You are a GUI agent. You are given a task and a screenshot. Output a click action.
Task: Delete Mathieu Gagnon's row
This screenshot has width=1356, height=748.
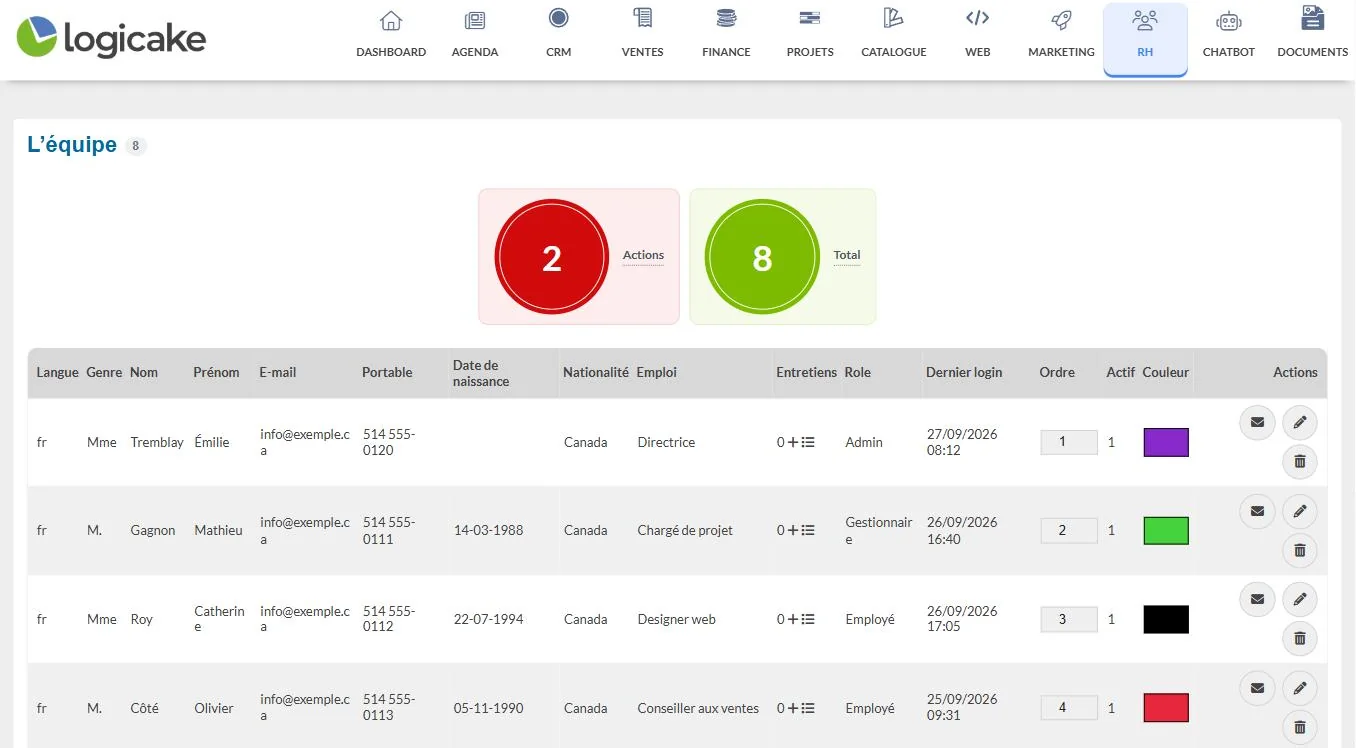(x=1300, y=550)
